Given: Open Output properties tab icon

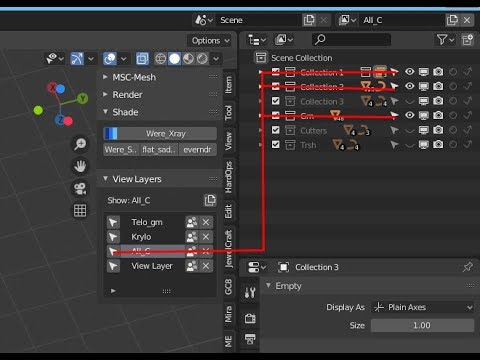Looking at the screenshot, I should (x=250, y=339).
